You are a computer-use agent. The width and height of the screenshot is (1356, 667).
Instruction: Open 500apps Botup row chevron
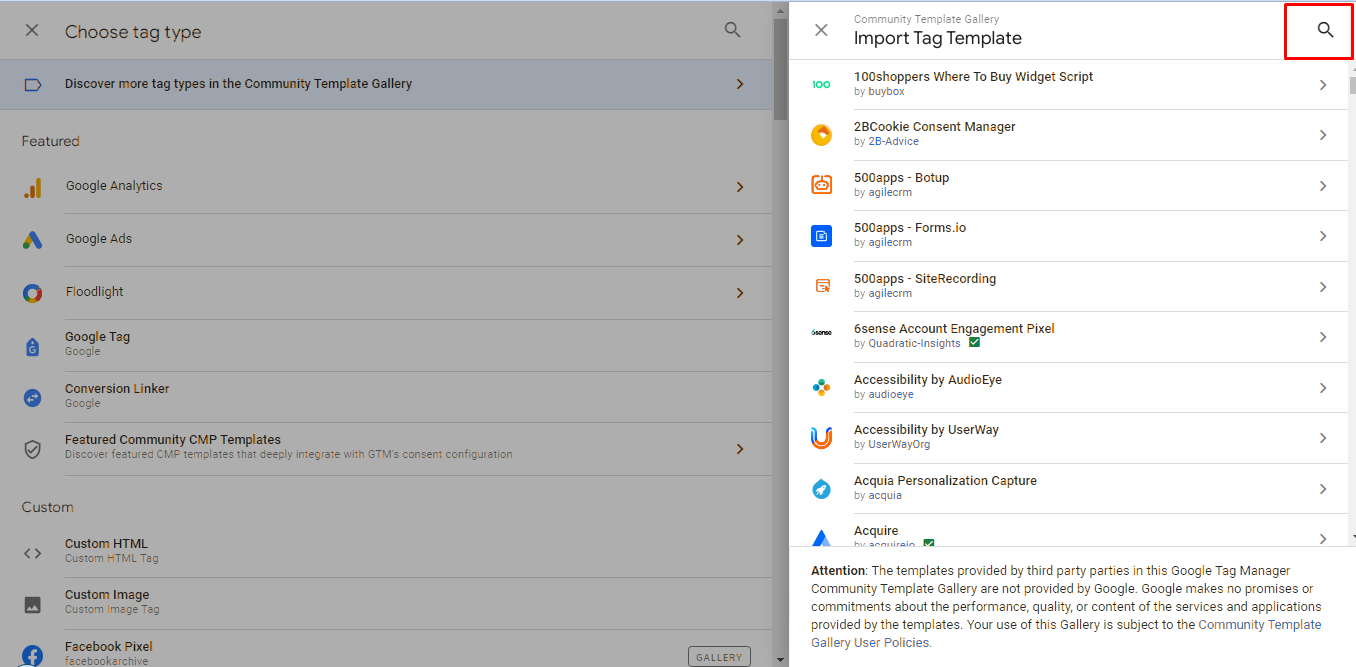click(1323, 186)
